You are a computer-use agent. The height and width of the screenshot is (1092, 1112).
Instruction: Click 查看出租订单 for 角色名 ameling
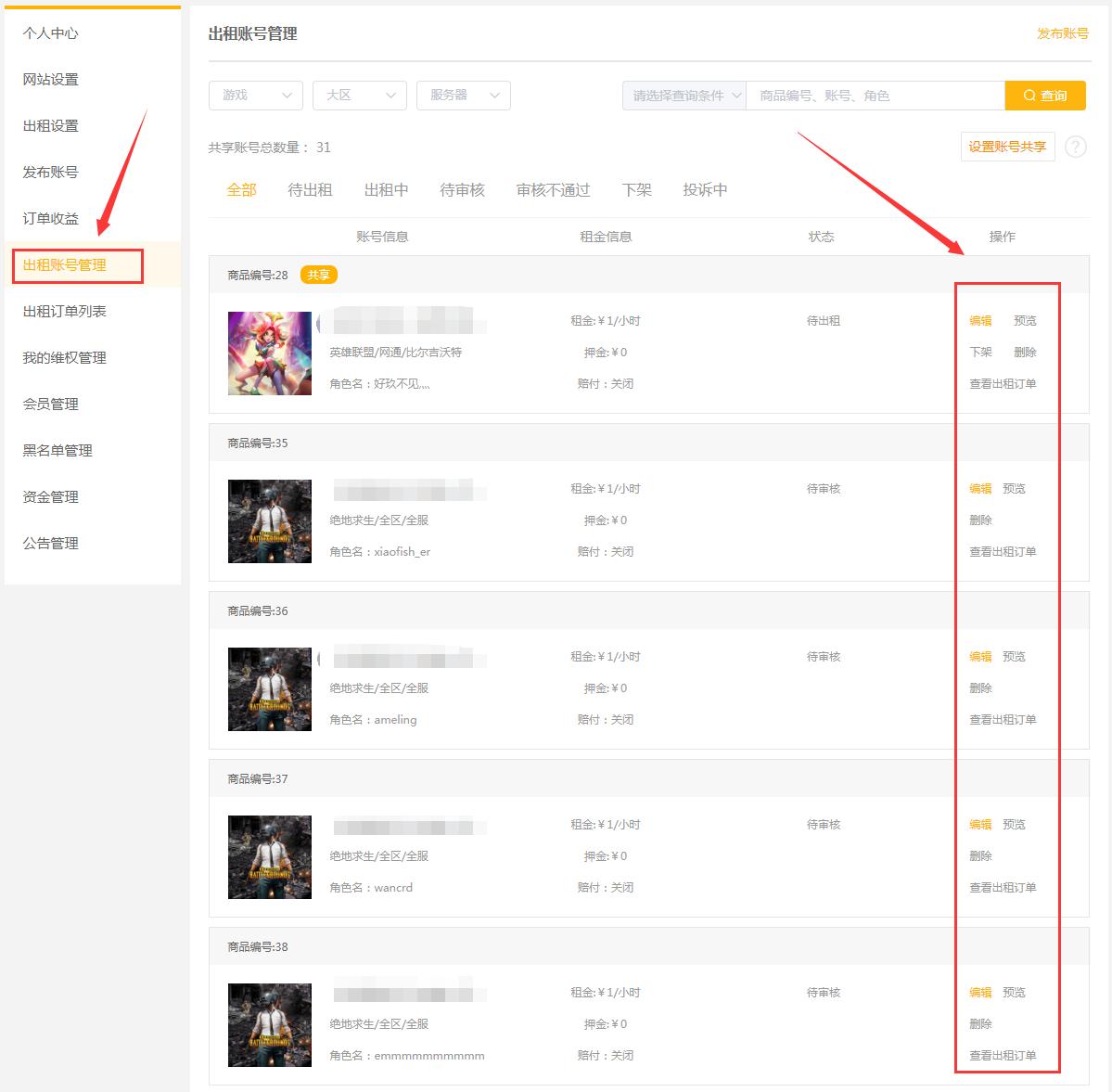[1003, 719]
